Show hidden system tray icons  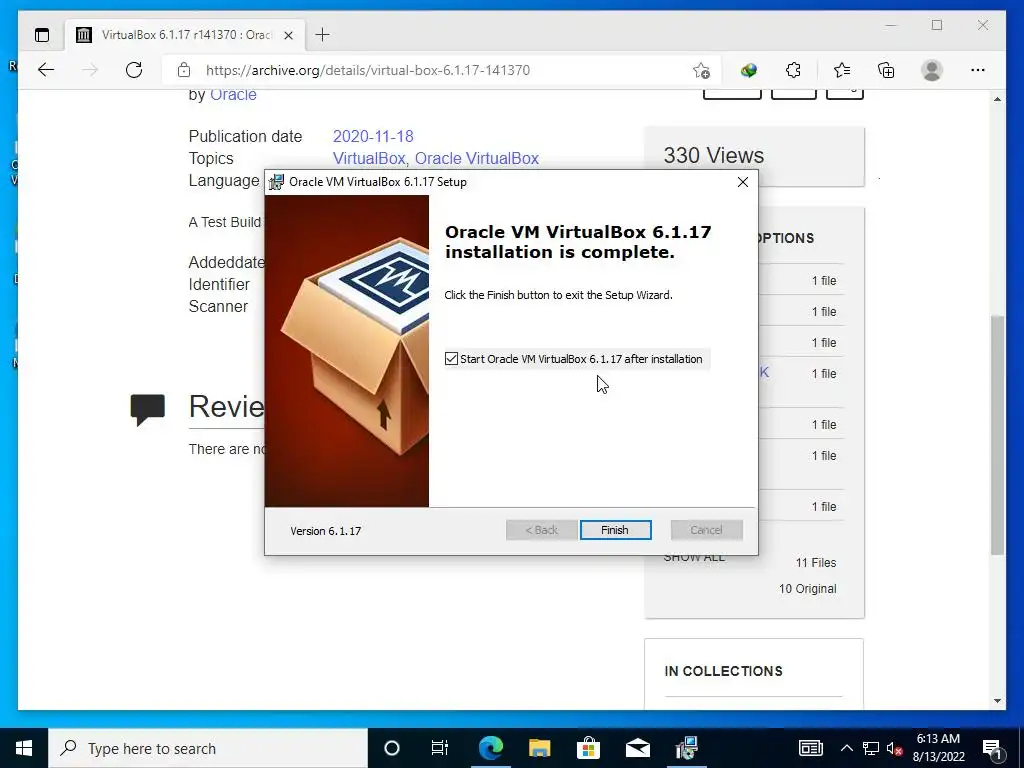coord(846,748)
